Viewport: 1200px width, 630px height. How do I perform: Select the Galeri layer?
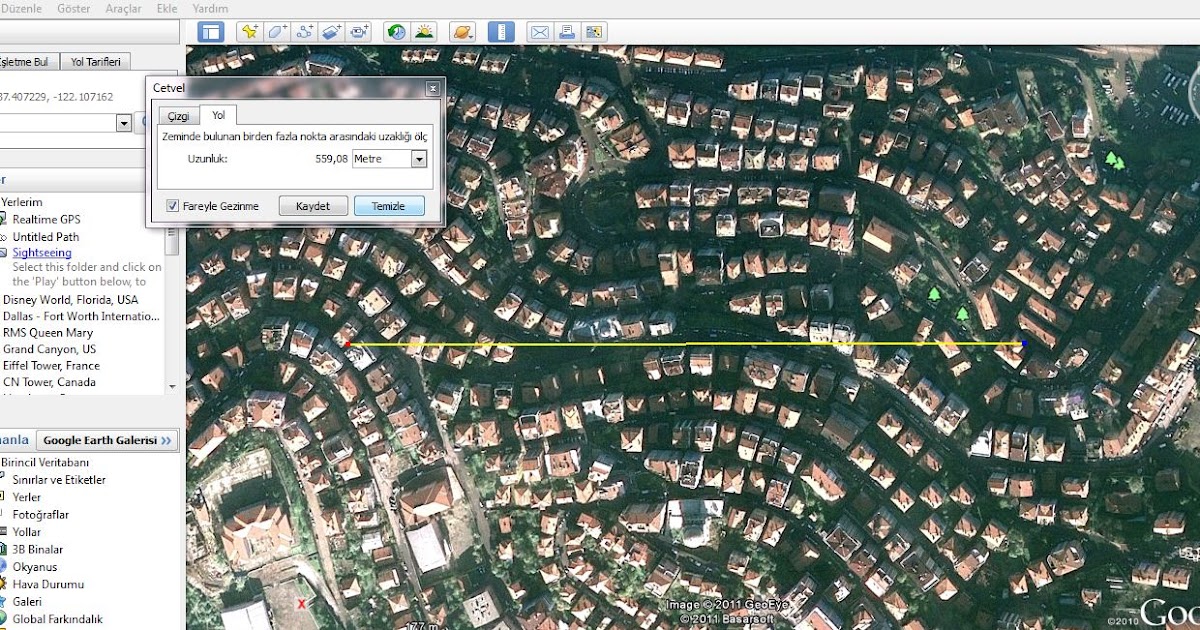[x=27, y=602]
